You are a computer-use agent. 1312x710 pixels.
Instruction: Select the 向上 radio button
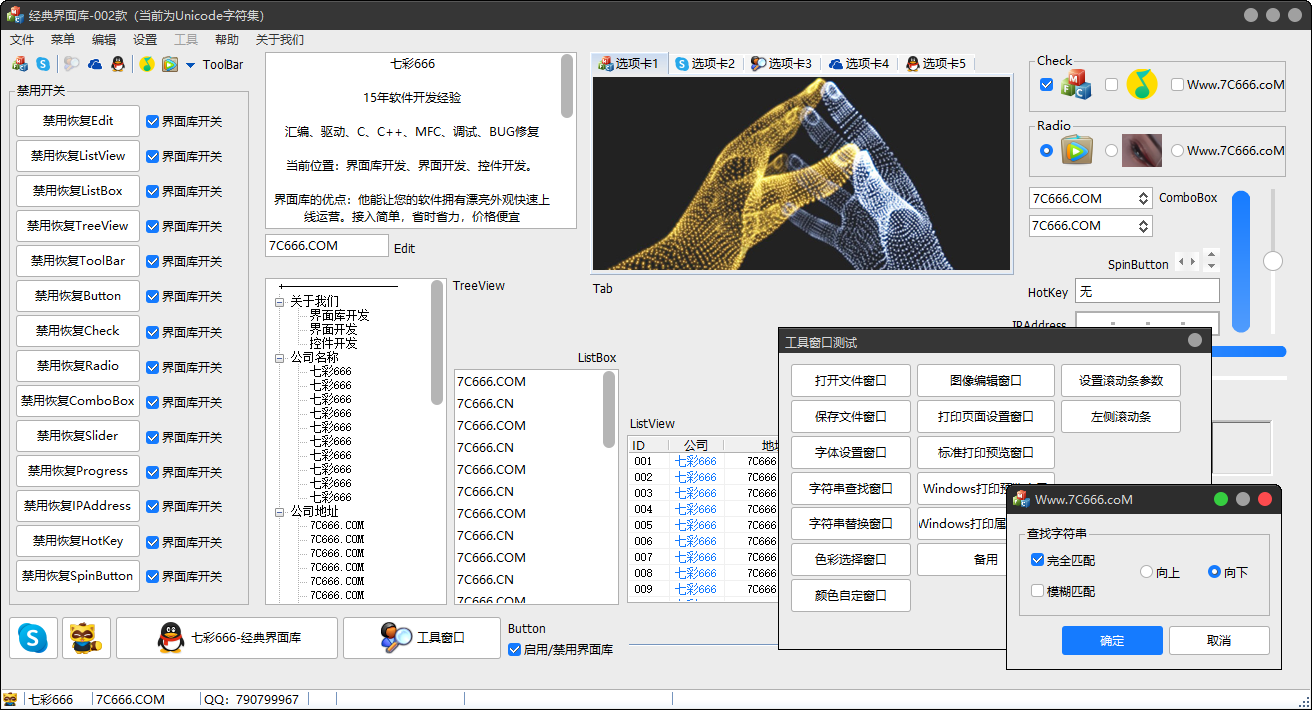click(x=1147, y=572)
